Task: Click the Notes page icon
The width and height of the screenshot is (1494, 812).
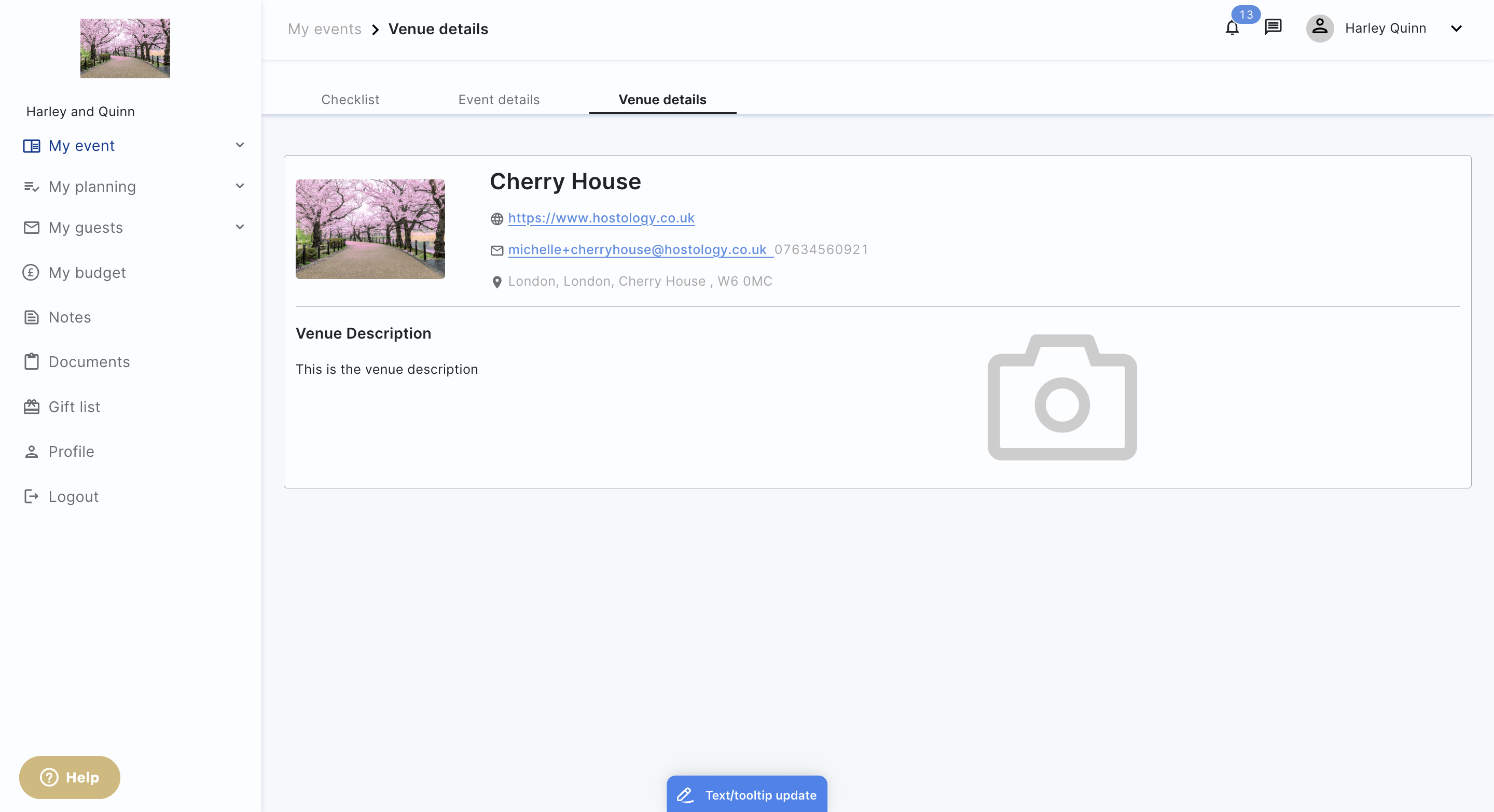Action: coord(31,317)
